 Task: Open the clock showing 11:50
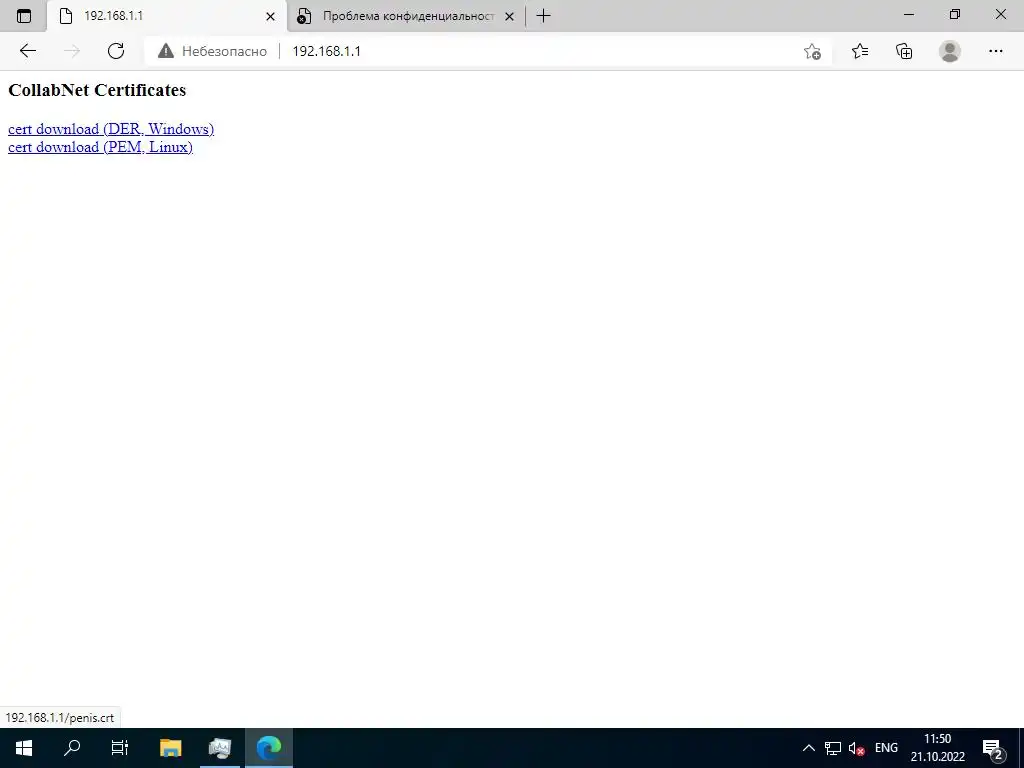pyautogui.click(x=938, y=748)
